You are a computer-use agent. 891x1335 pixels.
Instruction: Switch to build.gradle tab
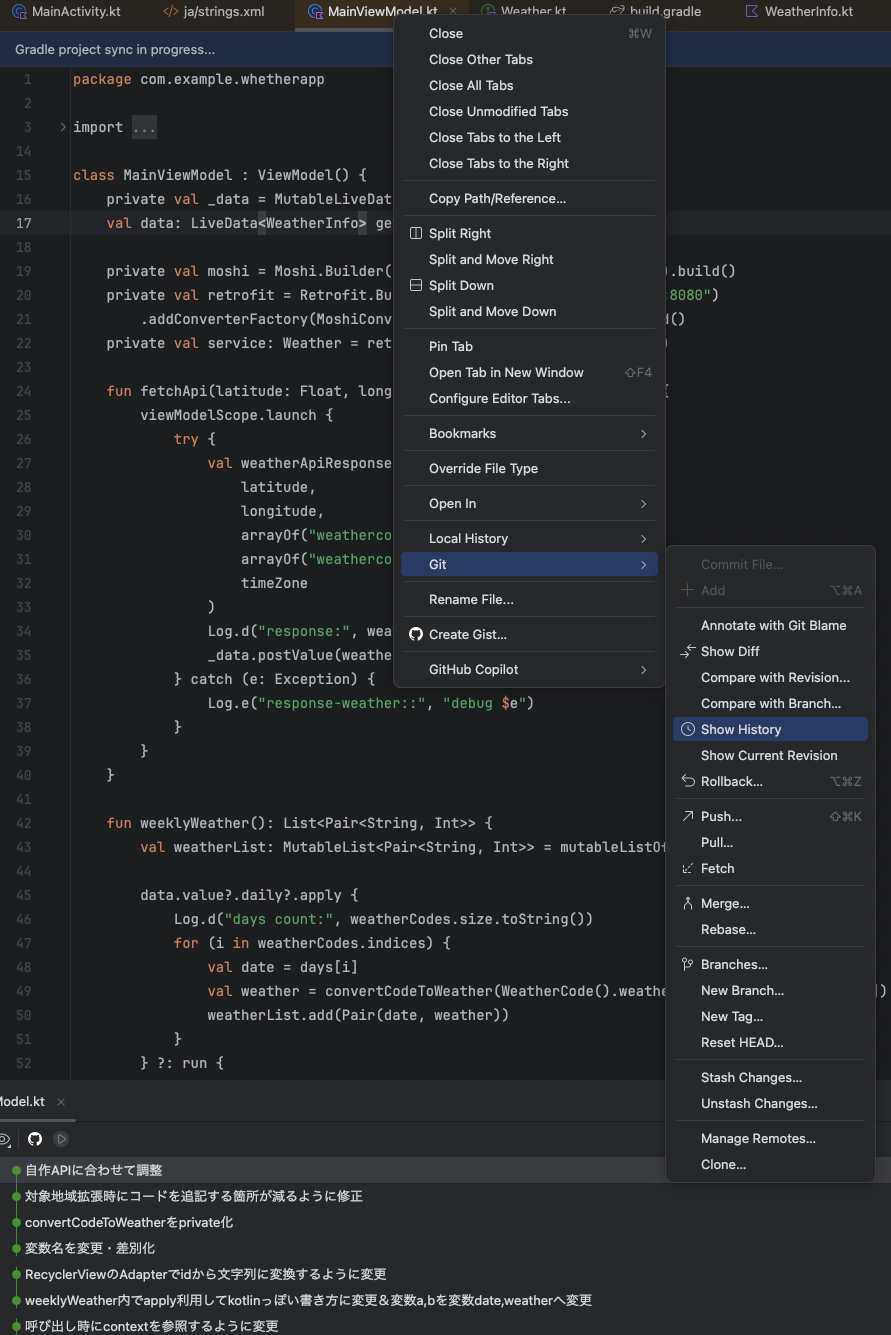coord(665,12)
